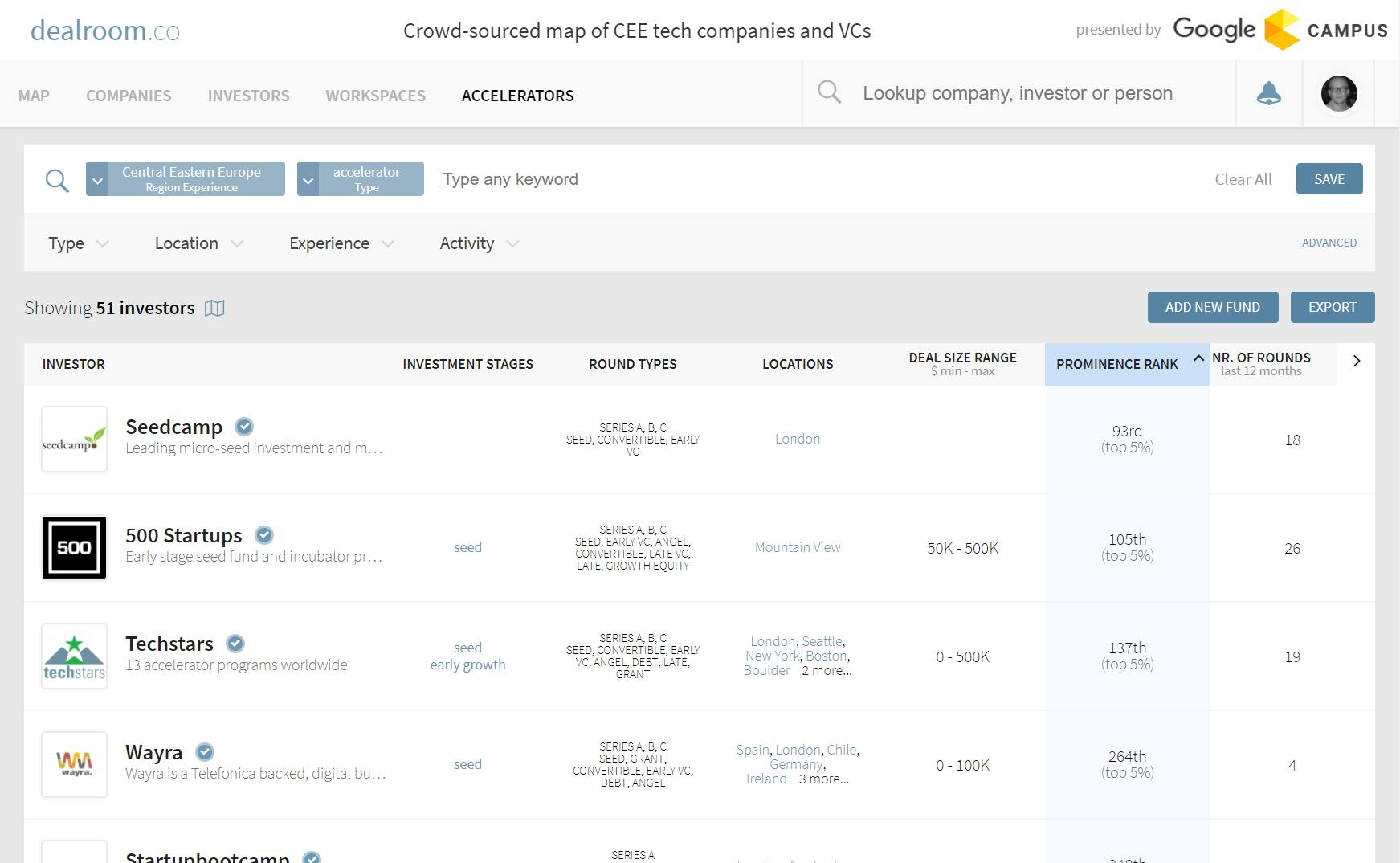This screenshot has height=863, width=1400.
Task: Click the 50K - 500K deal size
Action: (962, 548)
